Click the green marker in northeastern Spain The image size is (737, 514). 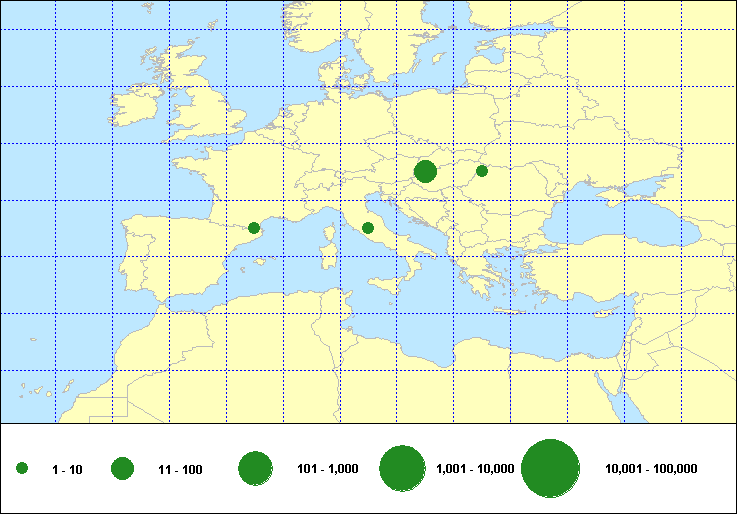point(254,228)
